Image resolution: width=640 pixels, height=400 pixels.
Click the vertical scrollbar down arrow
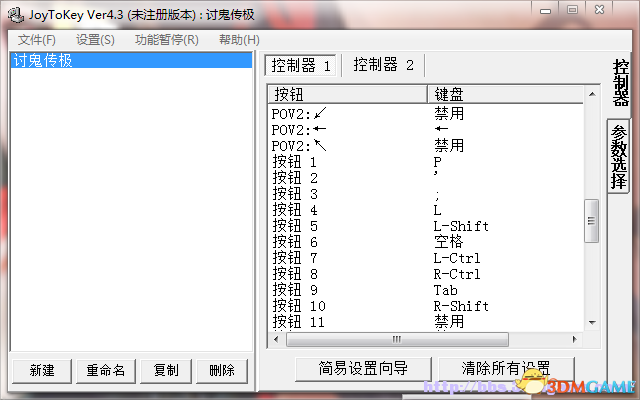[592, 322]
